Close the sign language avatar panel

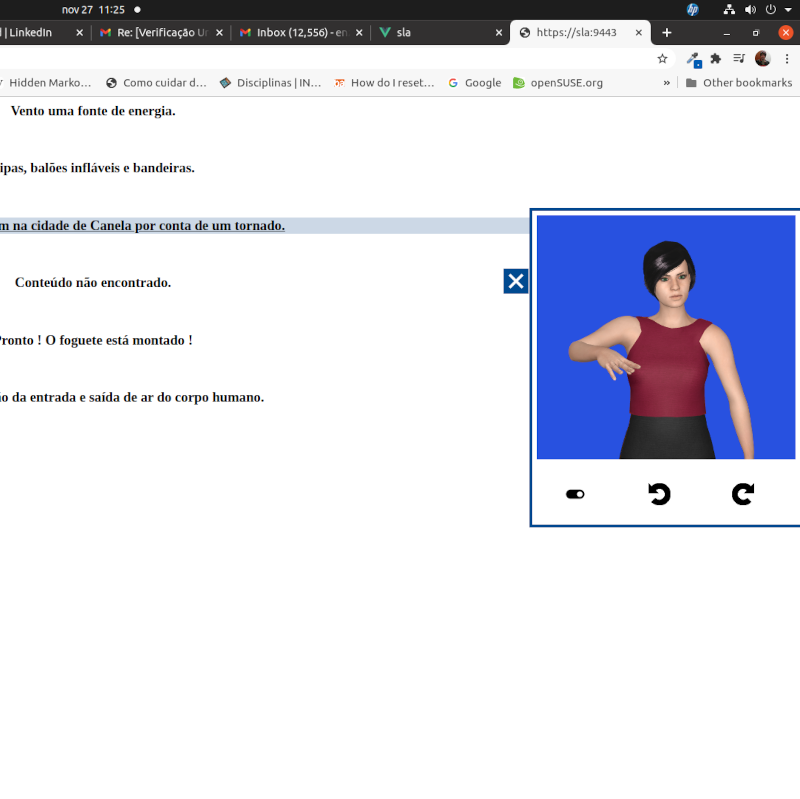[x=515, y=281]
